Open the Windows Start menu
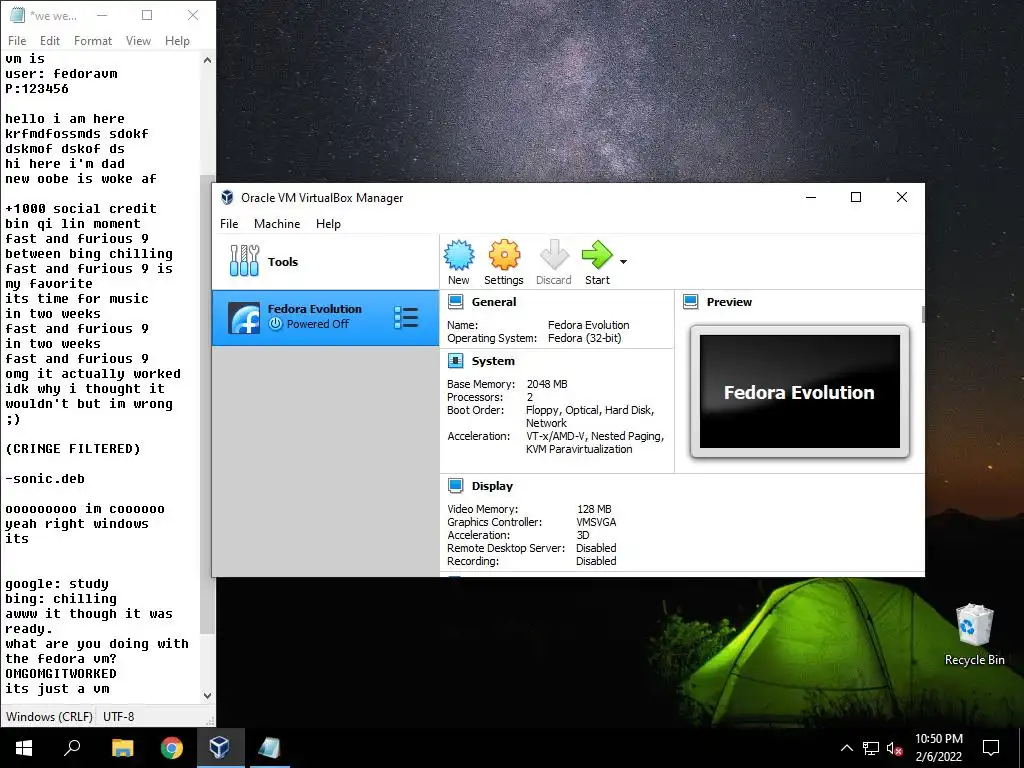 (x=24, y=747)
